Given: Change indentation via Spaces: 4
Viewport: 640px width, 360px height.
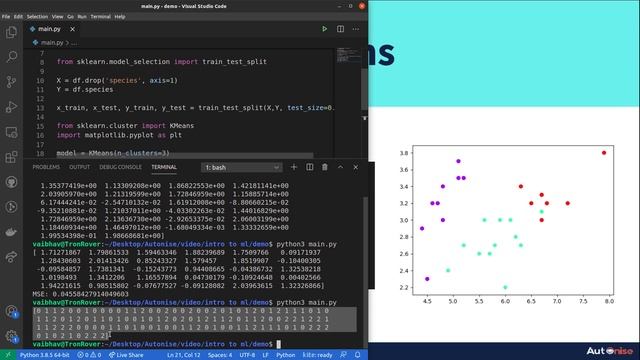Looking at the screenshot, I should pos(220,355).
